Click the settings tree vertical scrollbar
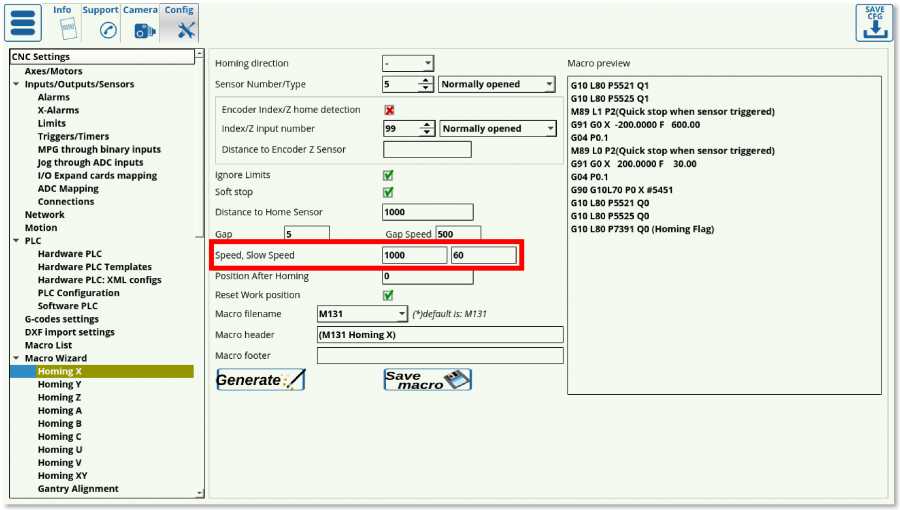Screen dimensions: 900x510 click(x=201, y=270)
